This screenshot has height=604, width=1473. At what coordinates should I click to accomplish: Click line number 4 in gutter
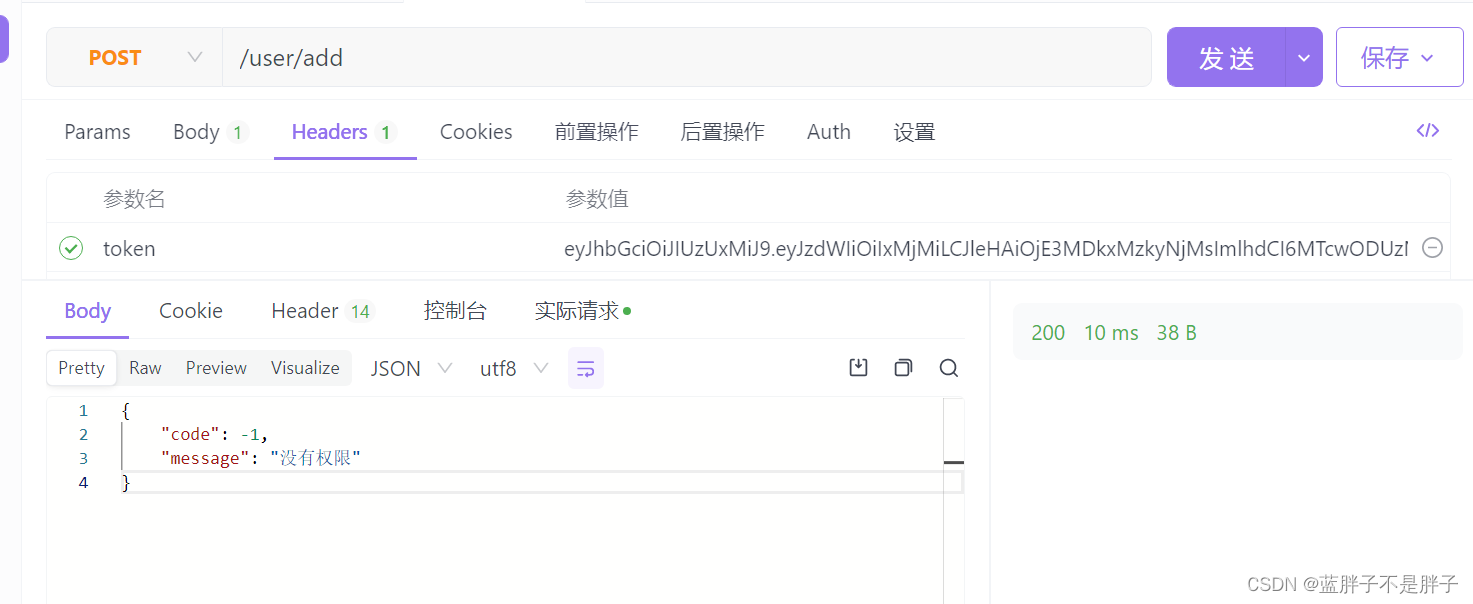point(83,483)
